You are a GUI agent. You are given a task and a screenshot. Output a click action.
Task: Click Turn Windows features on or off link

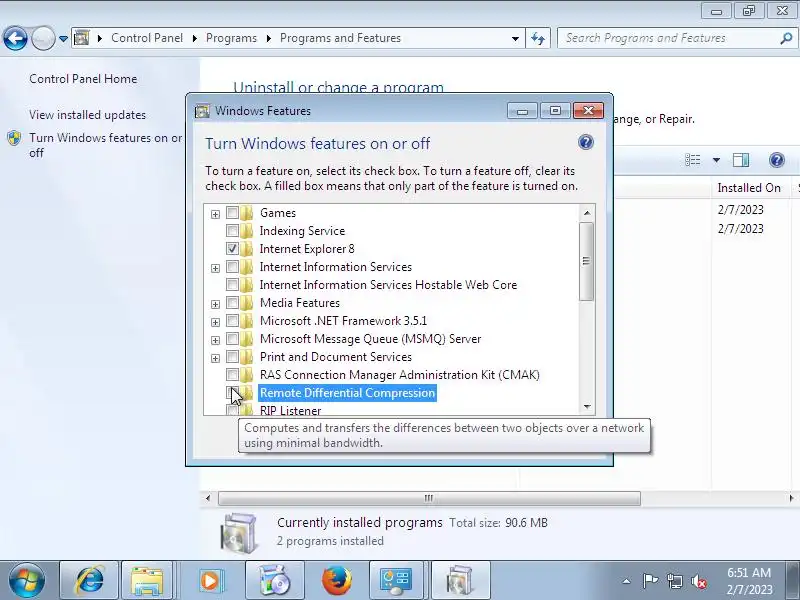(x=105, y=145)
